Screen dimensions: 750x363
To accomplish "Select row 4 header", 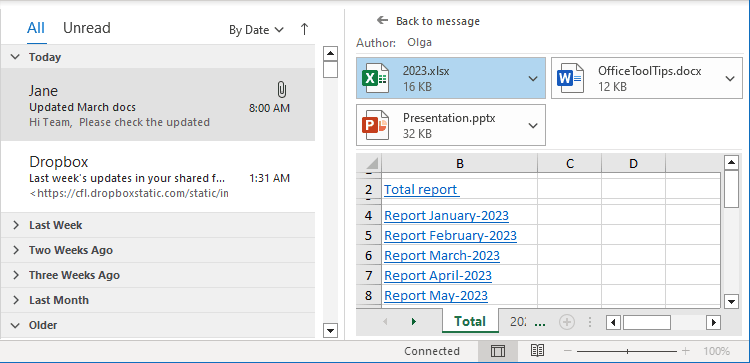I will (x=369, y=216).
